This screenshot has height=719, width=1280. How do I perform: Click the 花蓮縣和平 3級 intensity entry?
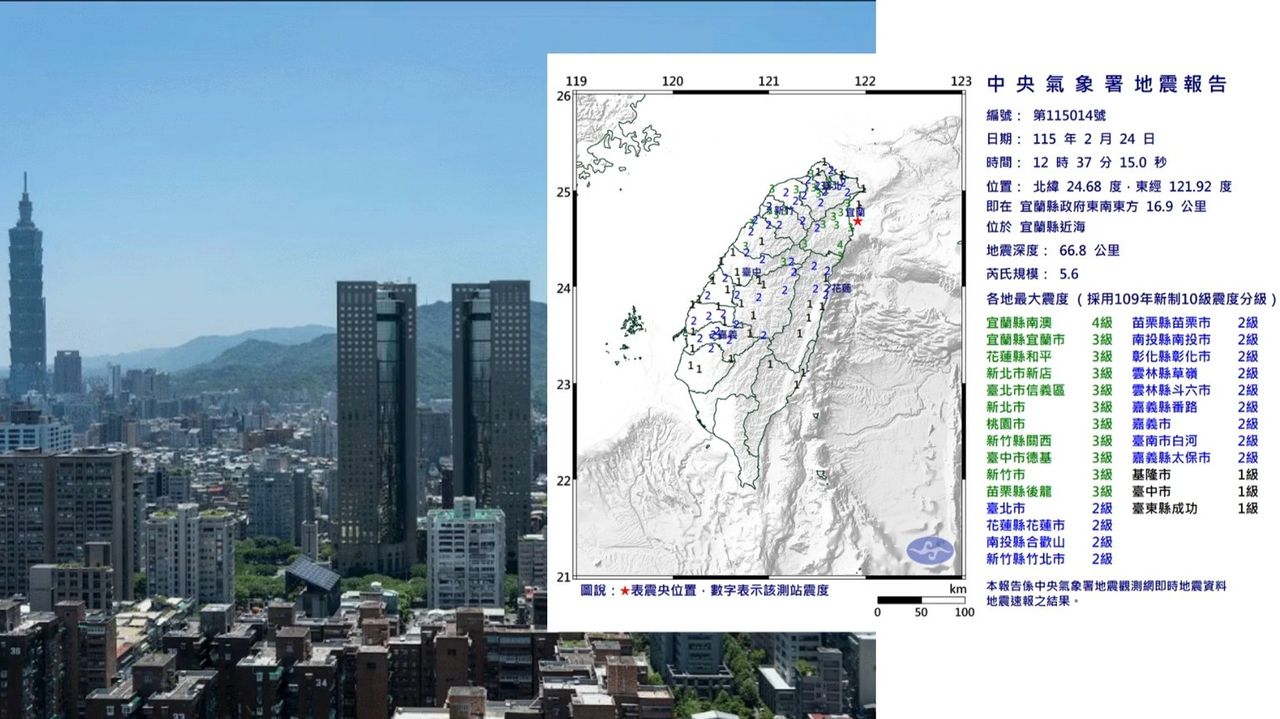tap(1049, 356)
